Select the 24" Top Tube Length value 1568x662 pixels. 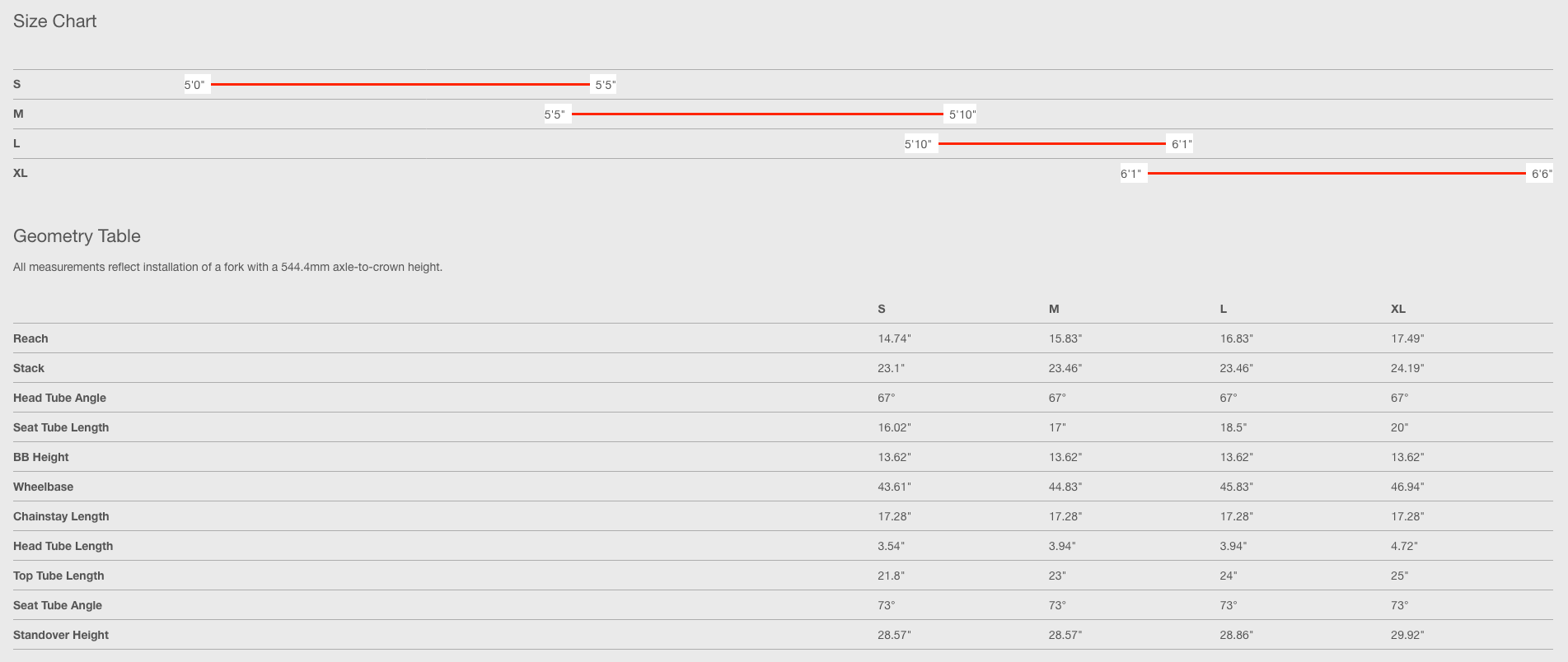pos(1229,576)
